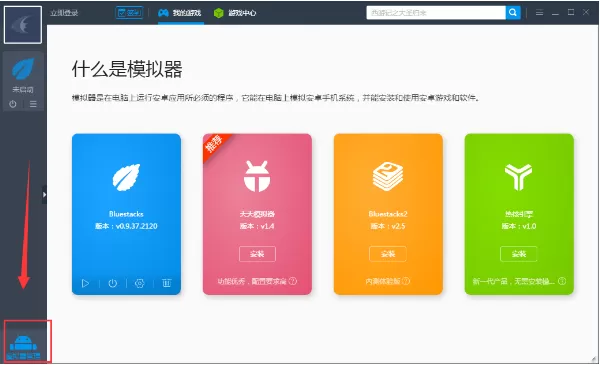Click the 版本 v1.0 text on the green card
Image resolution: width=600 pixels, height=365 pixels.
coord(519,226)
